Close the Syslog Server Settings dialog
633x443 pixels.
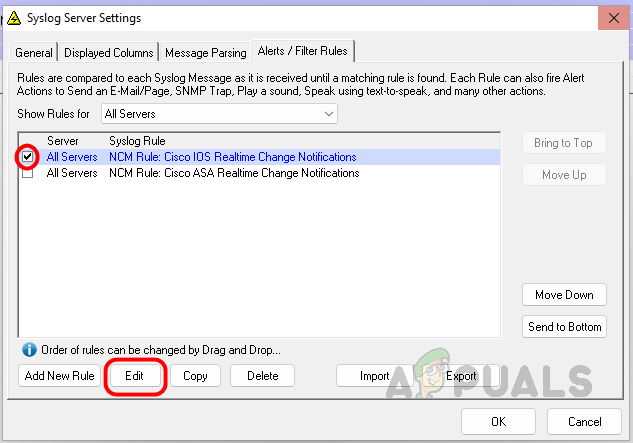point(614,18)
